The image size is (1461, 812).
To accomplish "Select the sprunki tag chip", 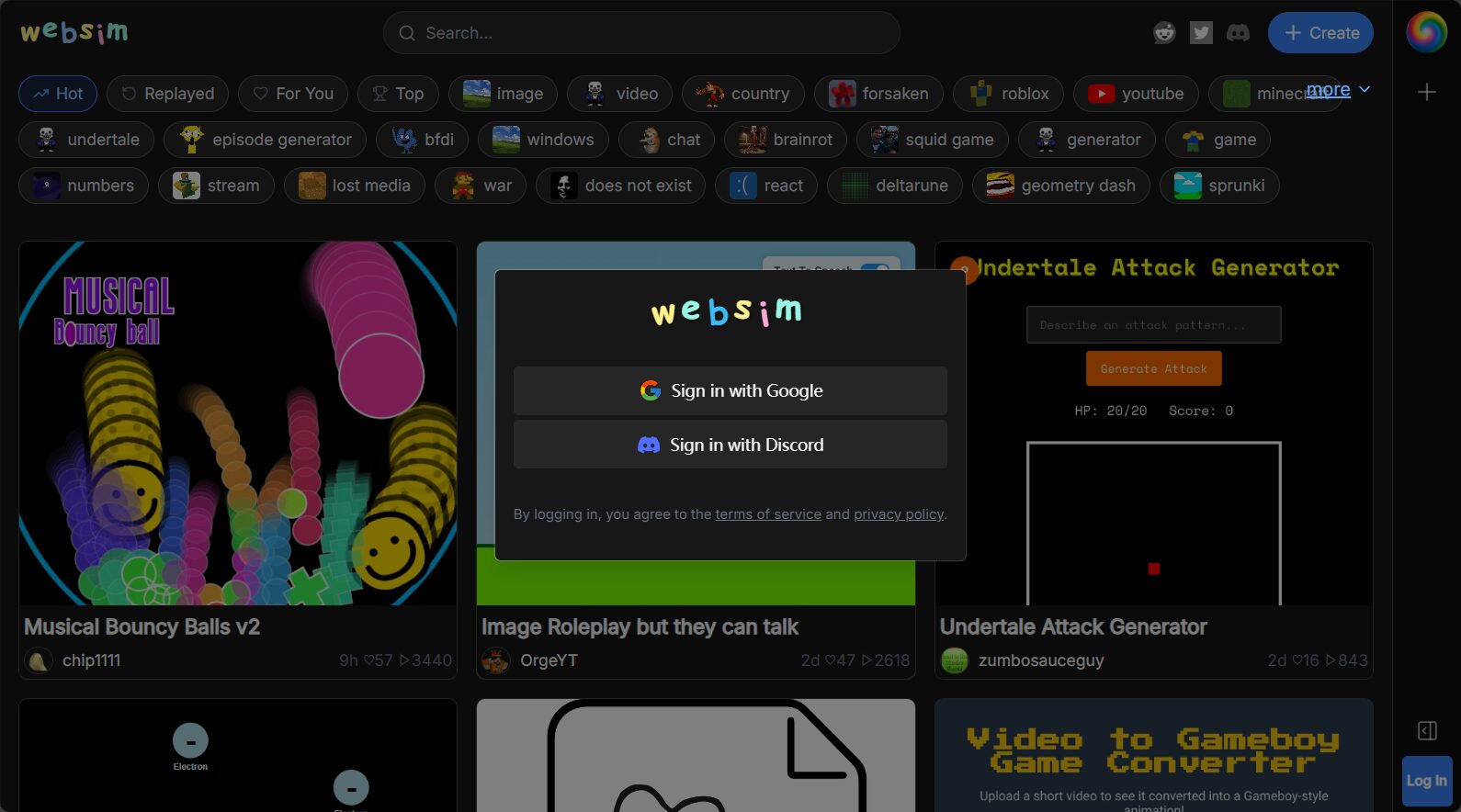I will click(x=1219, y=186).
